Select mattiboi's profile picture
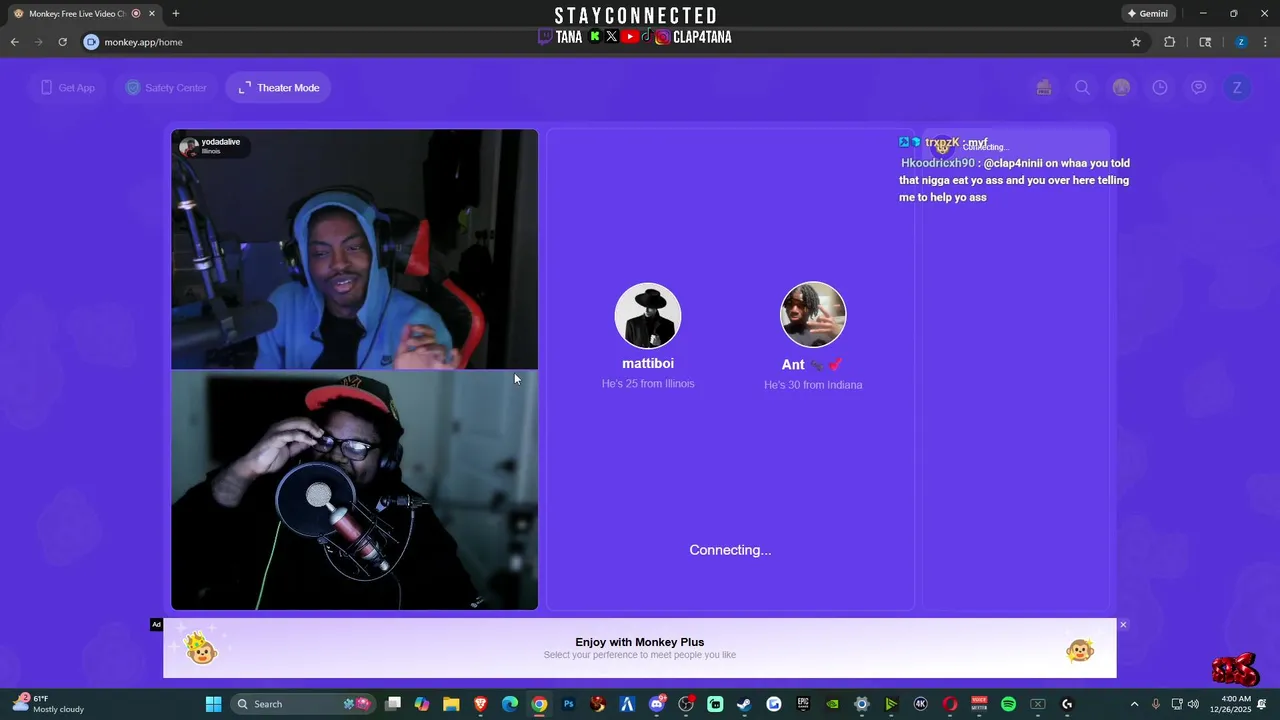The width and height of the screenshot is (1280, 720). click(x=648, y=315)
